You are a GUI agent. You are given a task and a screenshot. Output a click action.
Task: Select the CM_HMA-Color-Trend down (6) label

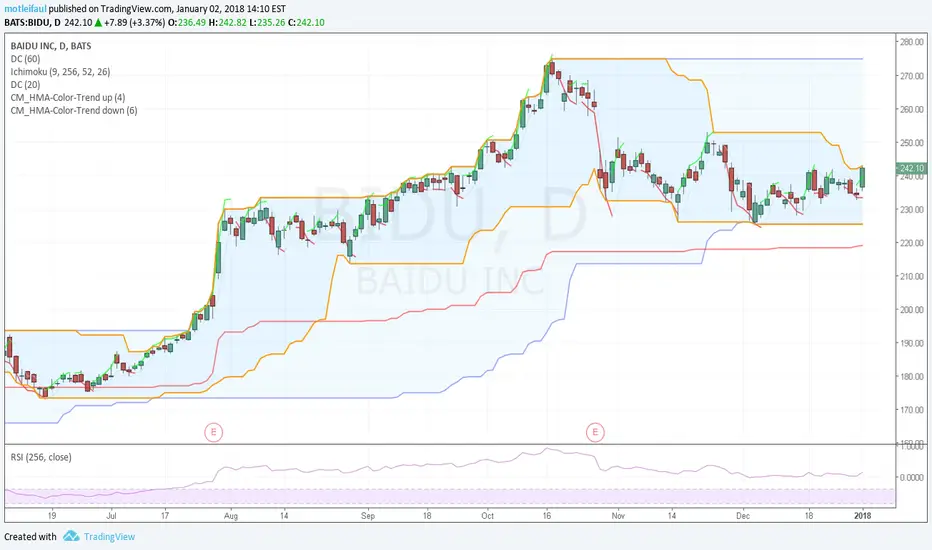(x=74, y=111)
